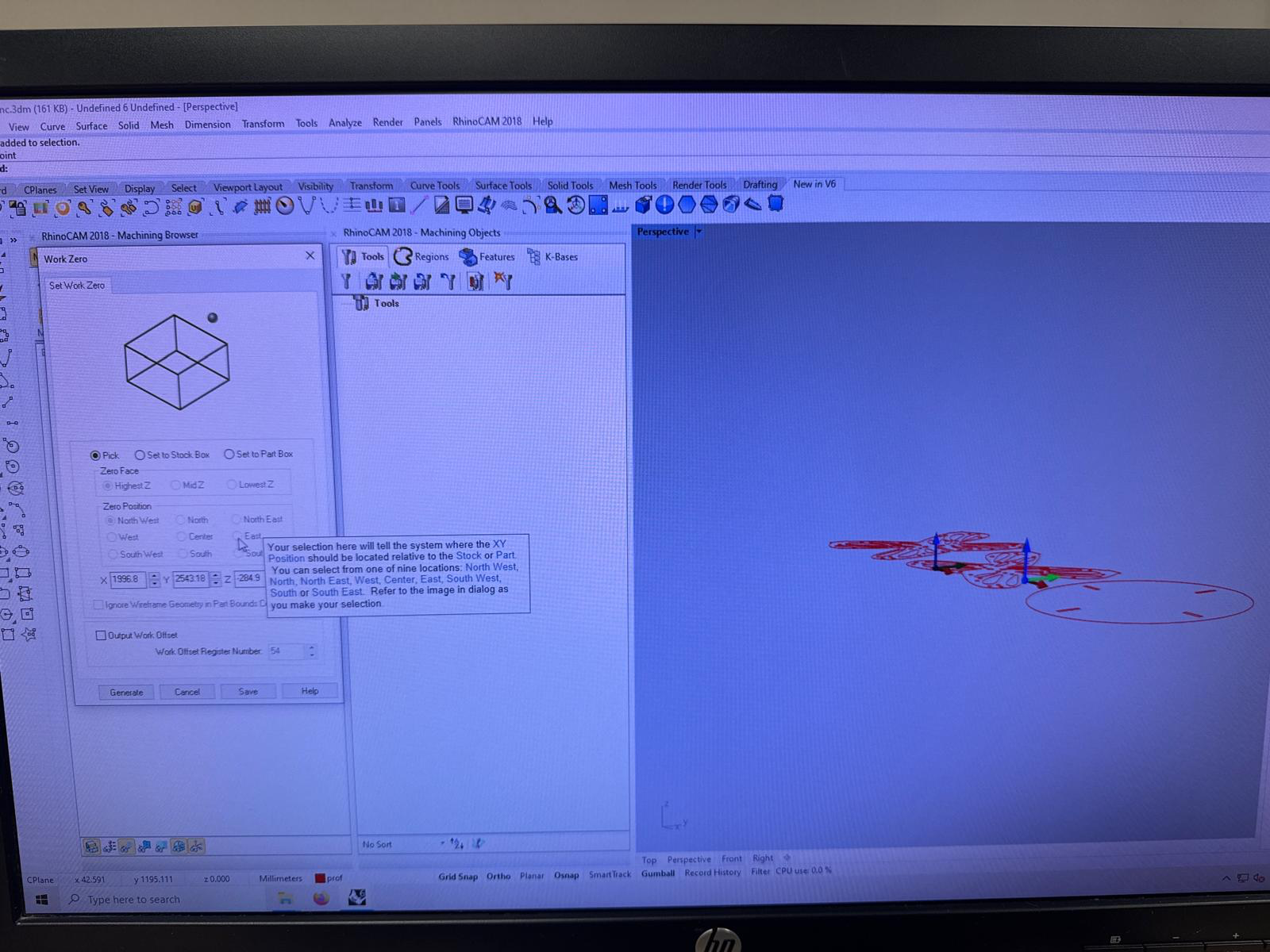The height and width of the screenshot is (952, 1270).
Task: Open the Regions tab in Machining Objects
Action: [x=421, y=256]
